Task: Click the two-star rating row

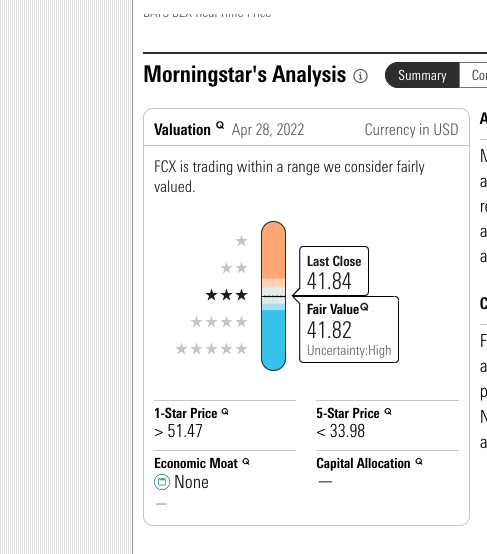Action: point(234,268)
